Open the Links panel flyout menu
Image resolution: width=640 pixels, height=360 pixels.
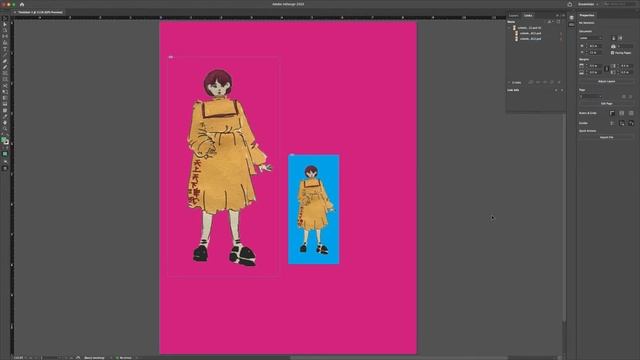pyautogui.click(x=564, y=16)
